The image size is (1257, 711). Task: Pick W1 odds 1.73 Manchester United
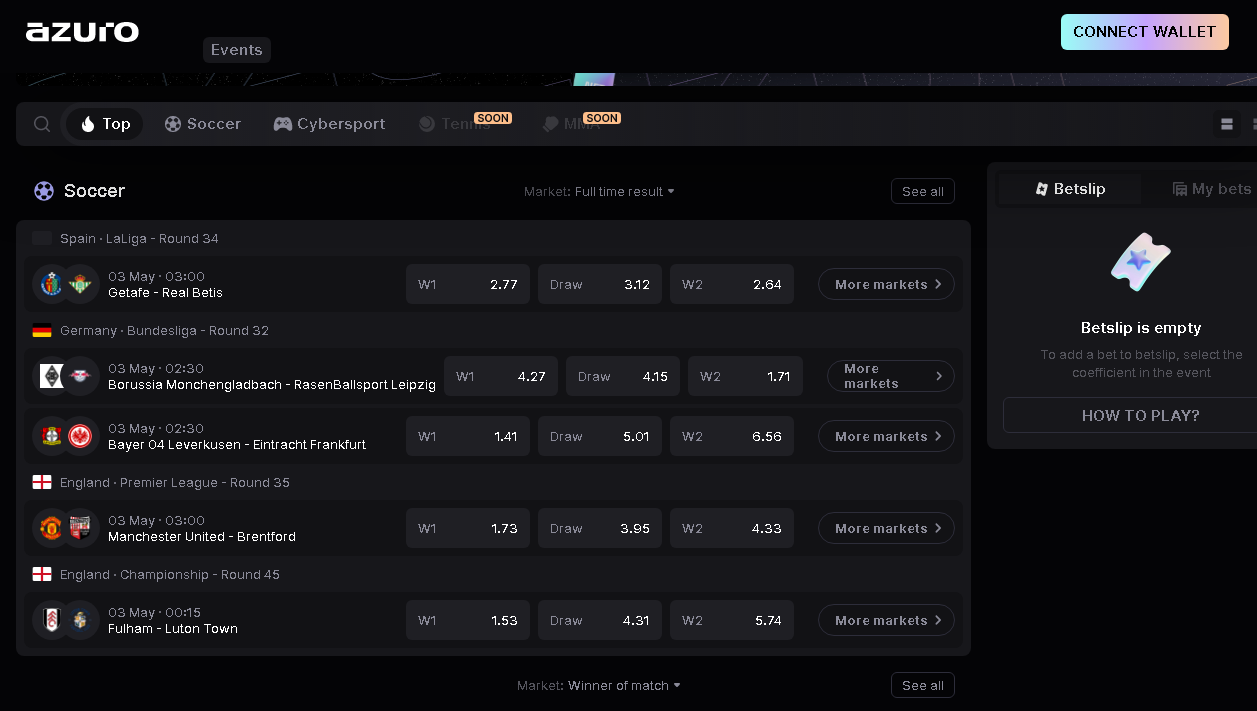468,528
